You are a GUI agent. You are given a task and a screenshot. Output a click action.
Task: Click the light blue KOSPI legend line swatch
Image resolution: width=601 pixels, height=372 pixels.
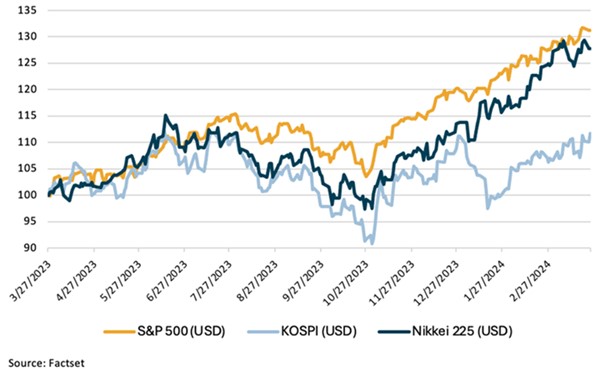point(264,331)
